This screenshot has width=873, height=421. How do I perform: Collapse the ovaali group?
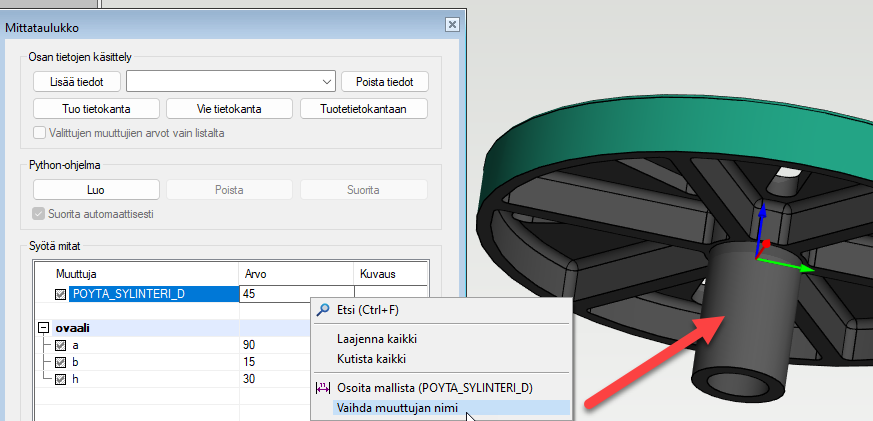(x=44, y=328)
